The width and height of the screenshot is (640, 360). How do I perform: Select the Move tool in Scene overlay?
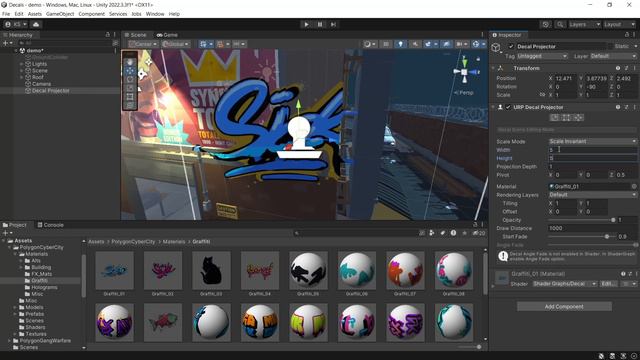[130, 71]
